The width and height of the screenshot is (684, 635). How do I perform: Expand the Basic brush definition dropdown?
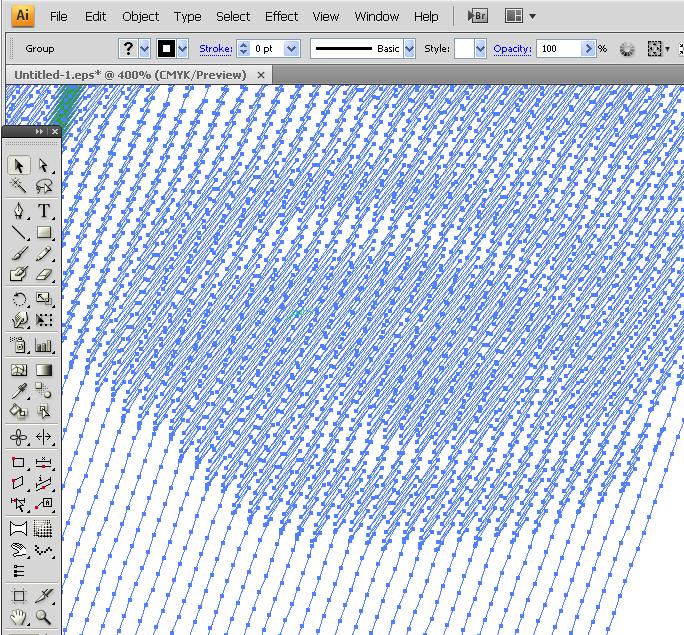click(x=409, y=49)
